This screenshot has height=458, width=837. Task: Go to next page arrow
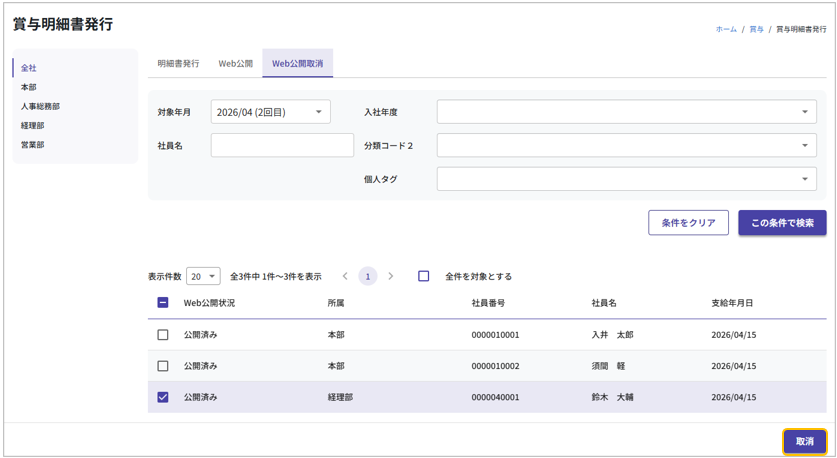point(391,276)
